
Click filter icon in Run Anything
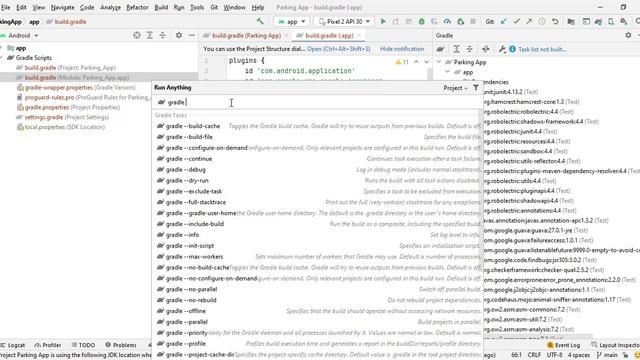pos(476,87)
